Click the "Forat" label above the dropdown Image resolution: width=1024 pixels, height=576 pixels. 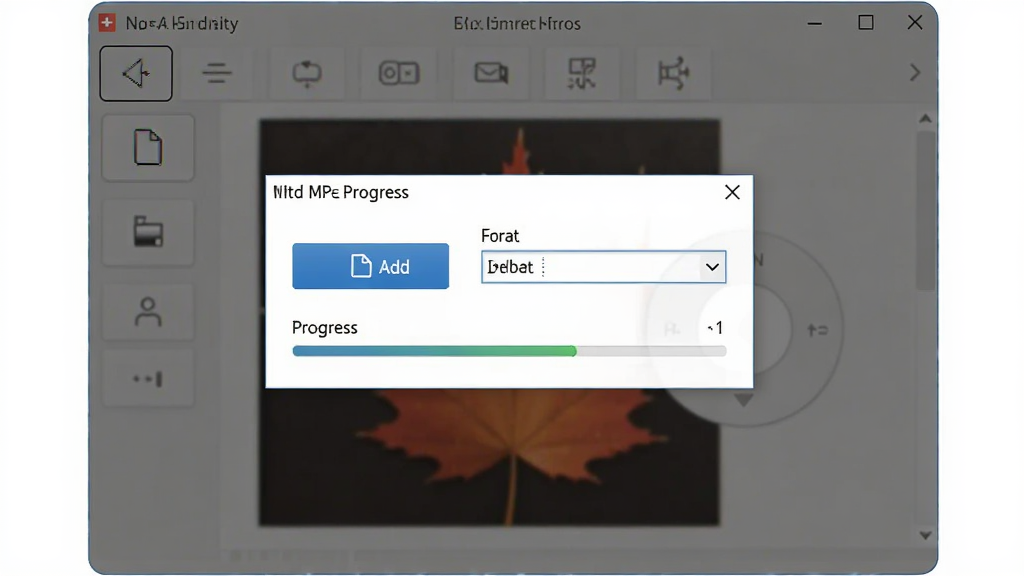coord(500,236)
